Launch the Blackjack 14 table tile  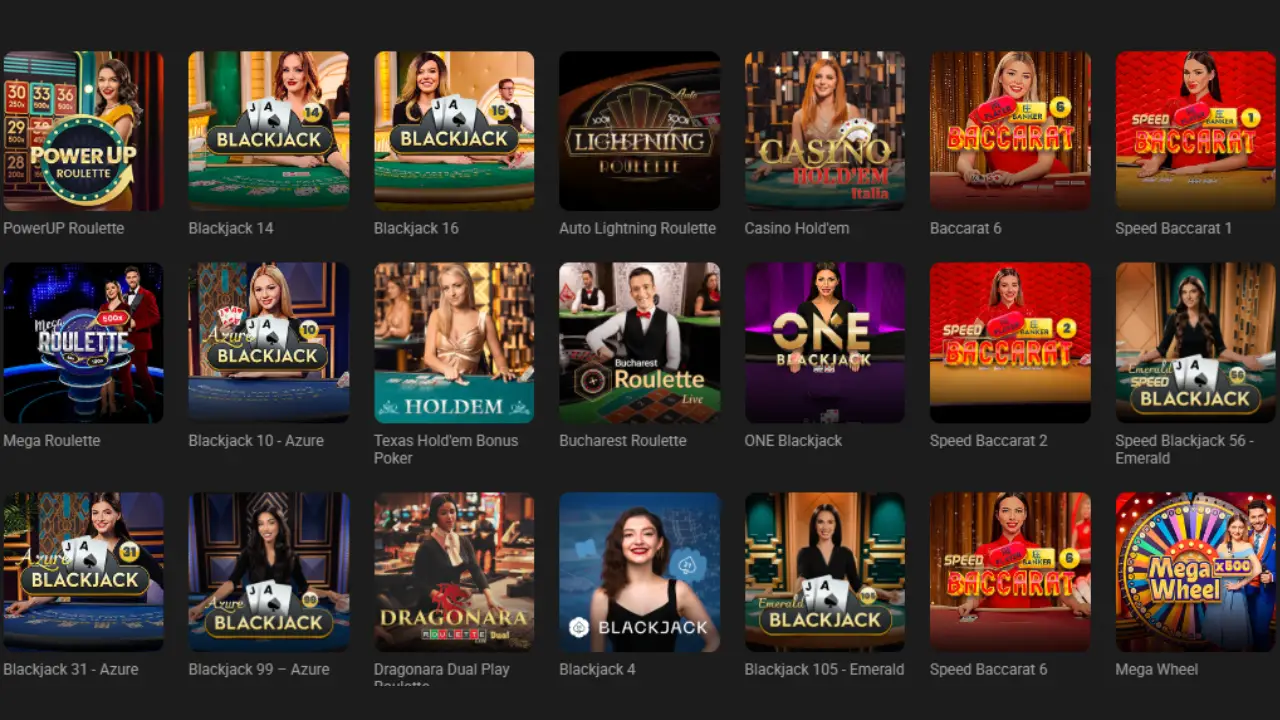tap(269, 131)
